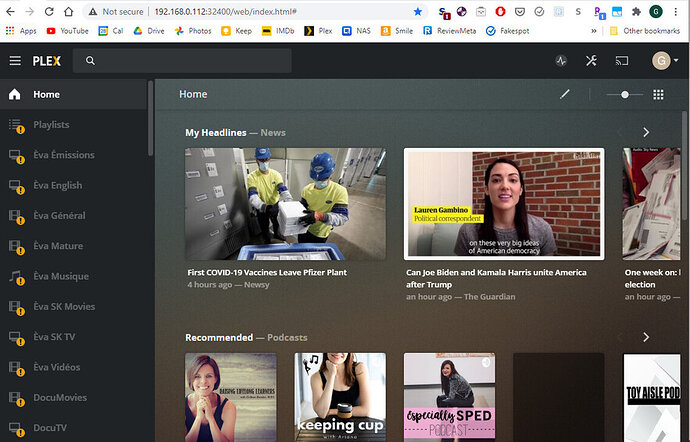This screenshot has width=690, height=442.
Task: Open the Apps bookmark shortcut
Action: [x=21, y=31]
